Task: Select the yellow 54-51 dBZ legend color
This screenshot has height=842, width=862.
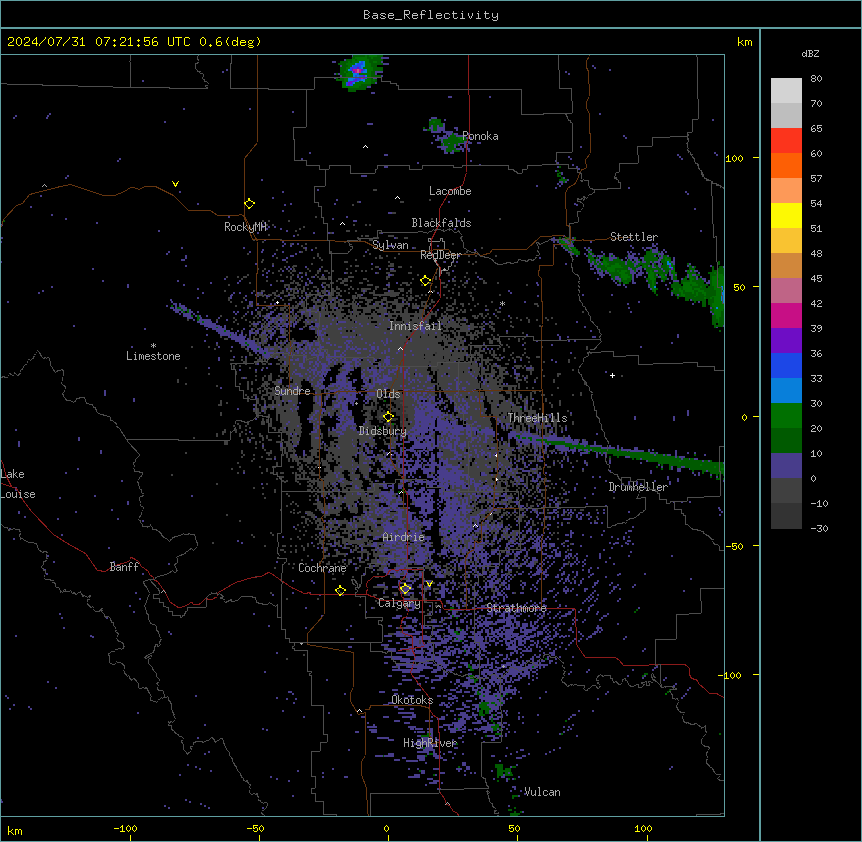Action: pos(786,215)
